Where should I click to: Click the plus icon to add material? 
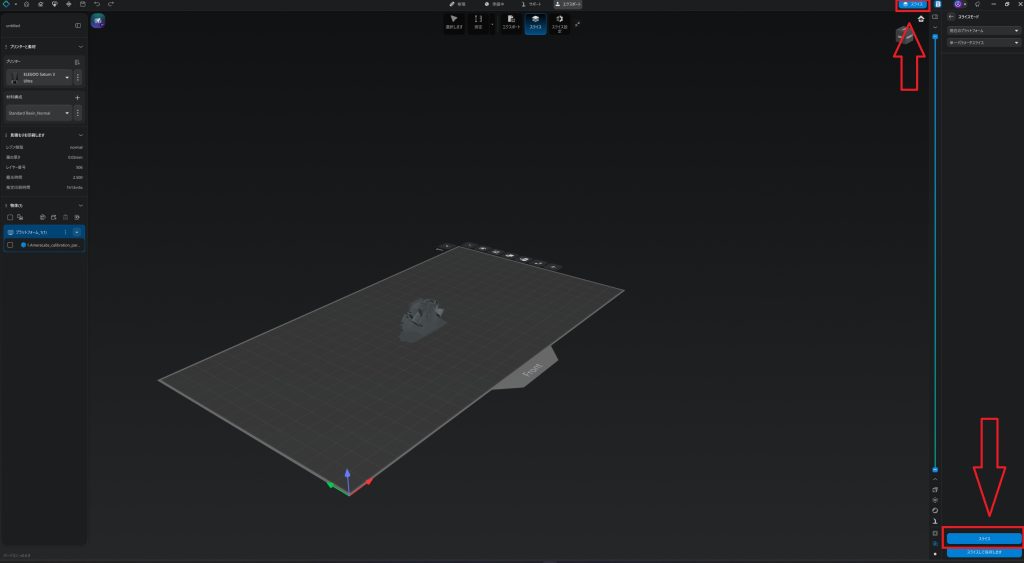78,97
